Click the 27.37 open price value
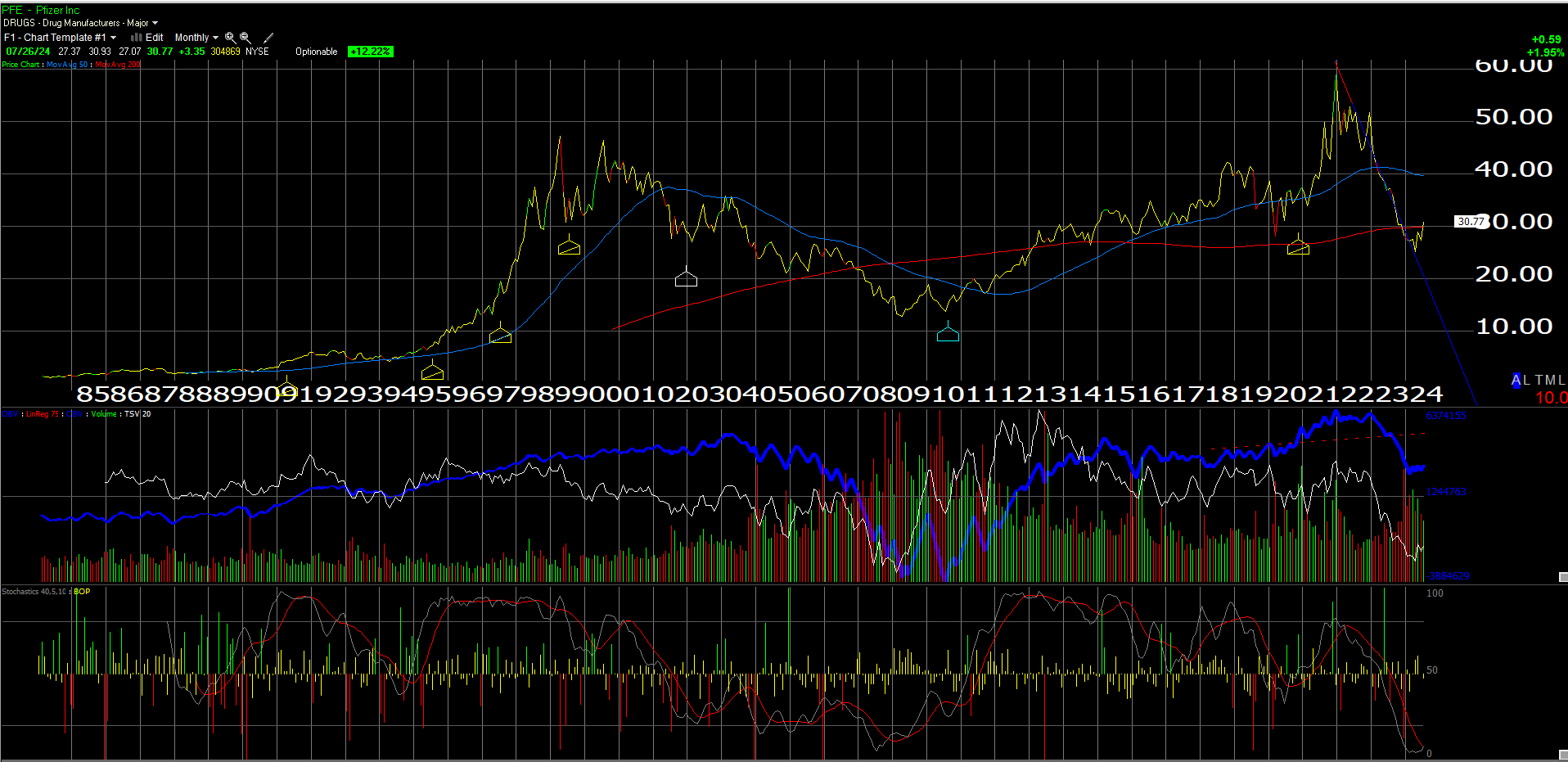The width and height of the screenshot is (1568, 762). [x=70, y=52]
